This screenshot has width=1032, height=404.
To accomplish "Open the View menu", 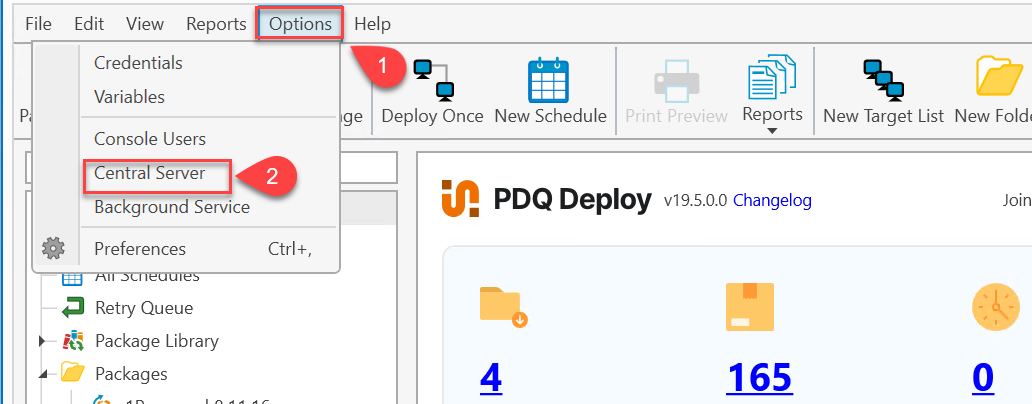I will pyautogui.click(x=145, y=24).
